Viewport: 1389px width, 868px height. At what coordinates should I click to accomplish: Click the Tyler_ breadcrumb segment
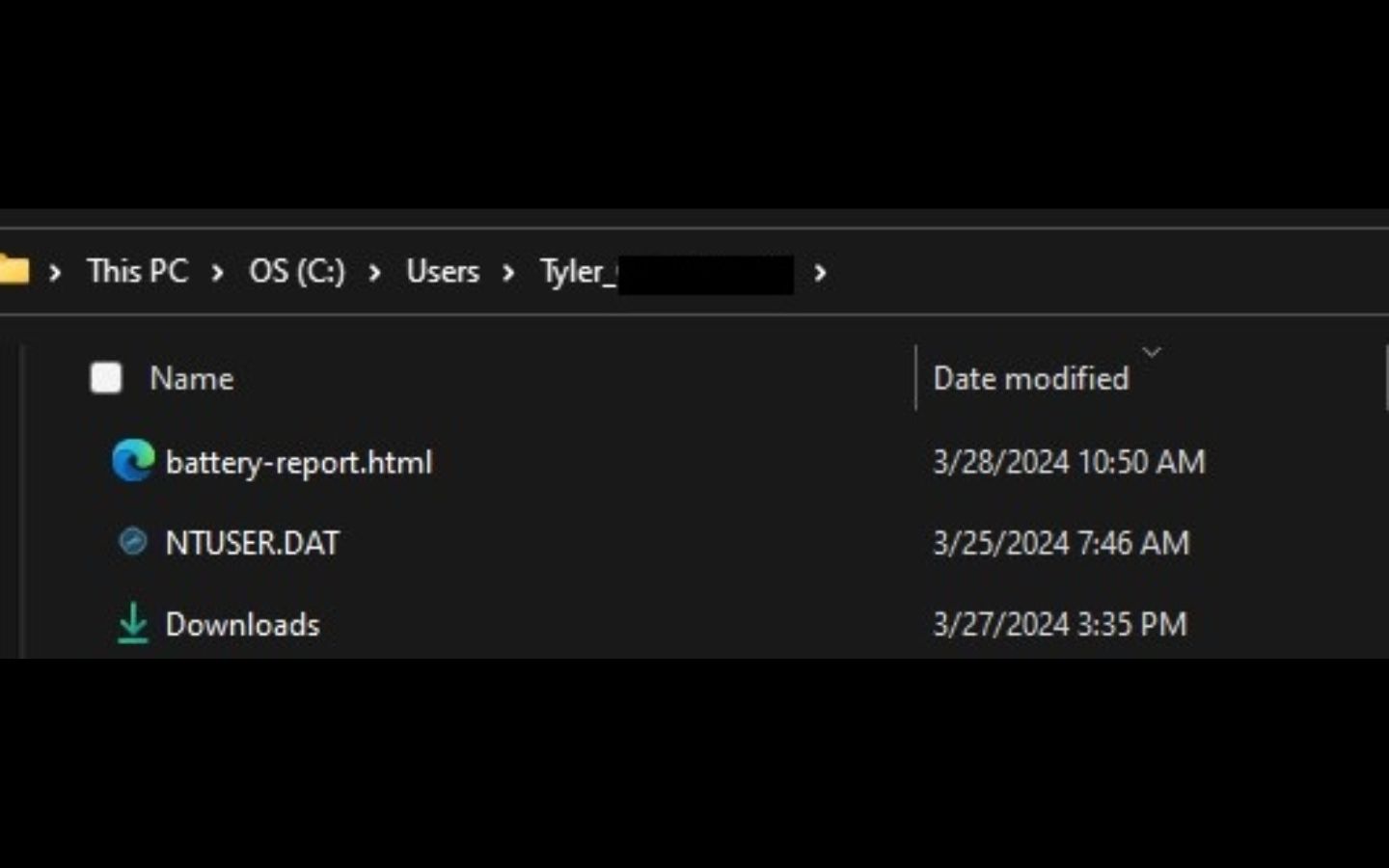tap(577, 272)
